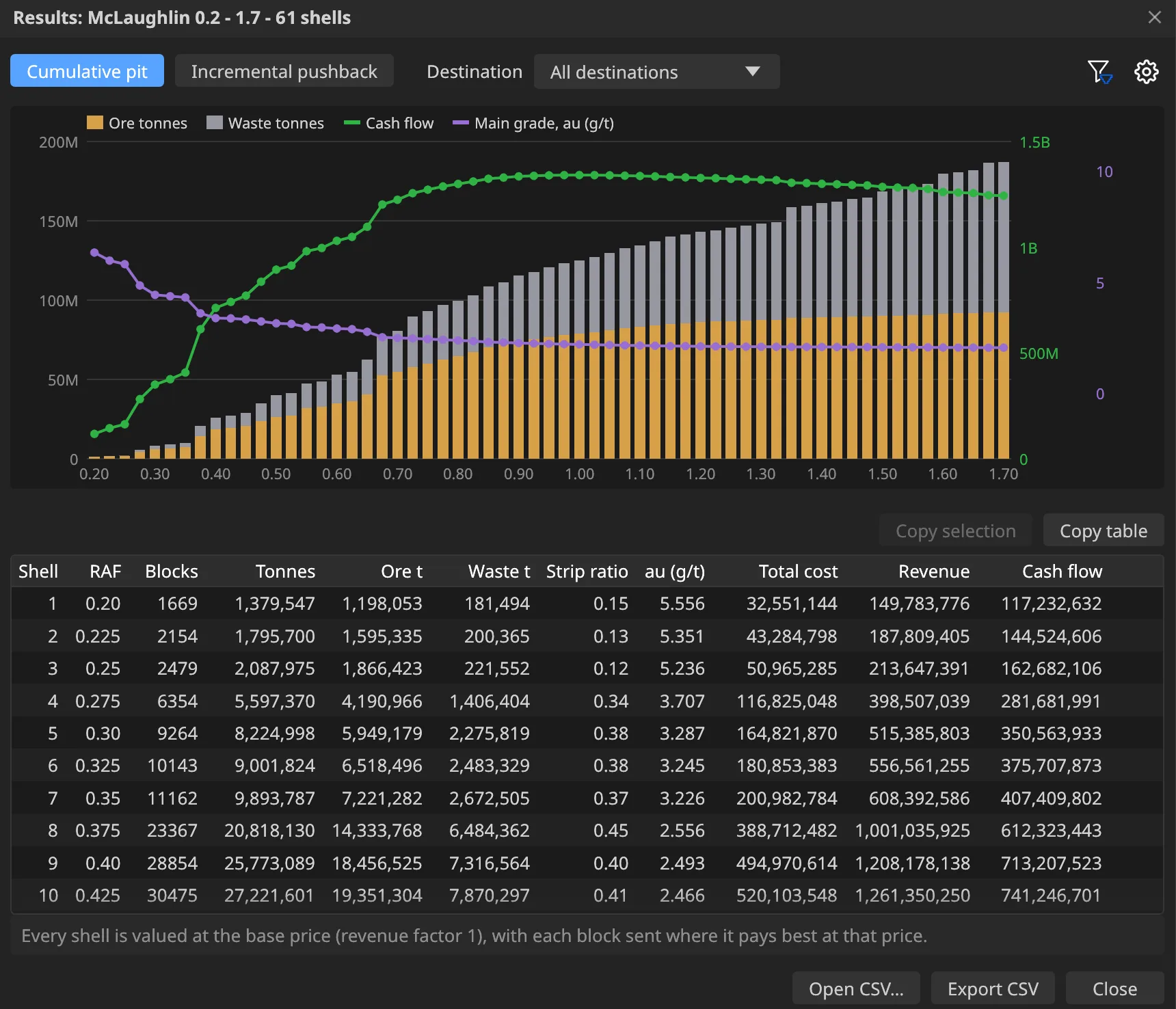The height and width of the screenshot is (1009, 1176).
Task: Toggle the Waste tonnes legend entry
Action: pos(265,123)
